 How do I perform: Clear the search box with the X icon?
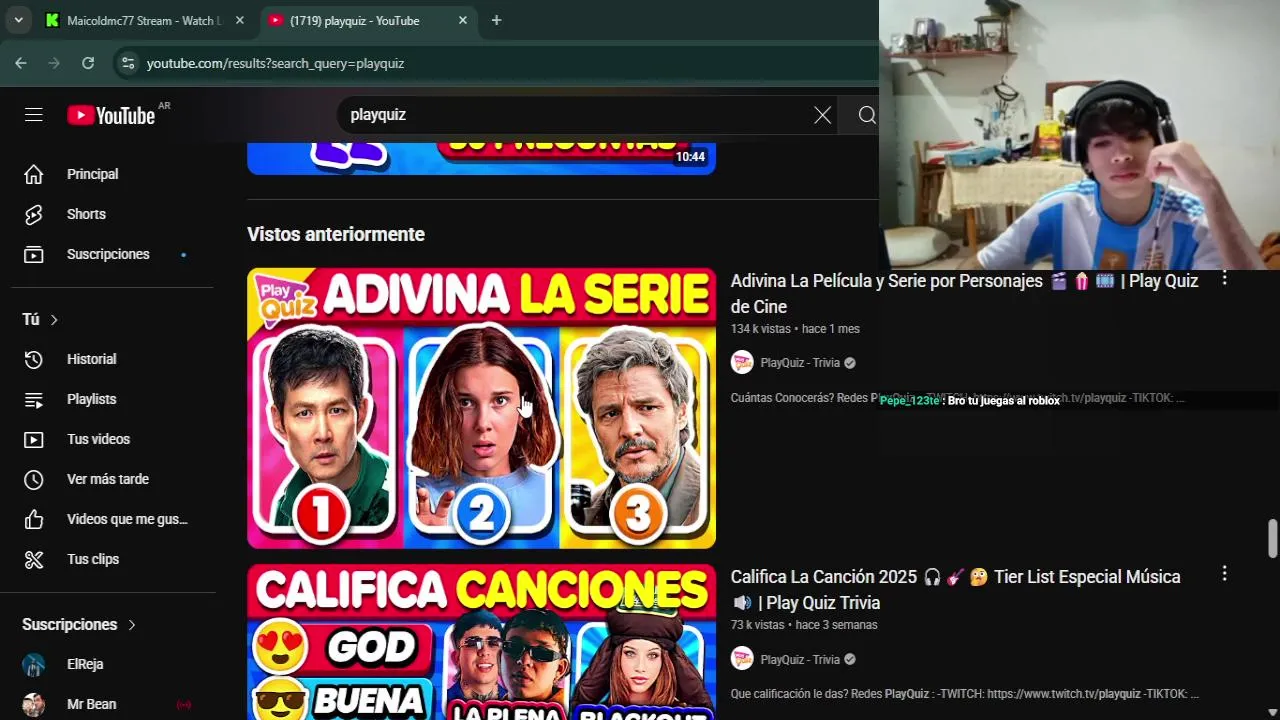822,115
